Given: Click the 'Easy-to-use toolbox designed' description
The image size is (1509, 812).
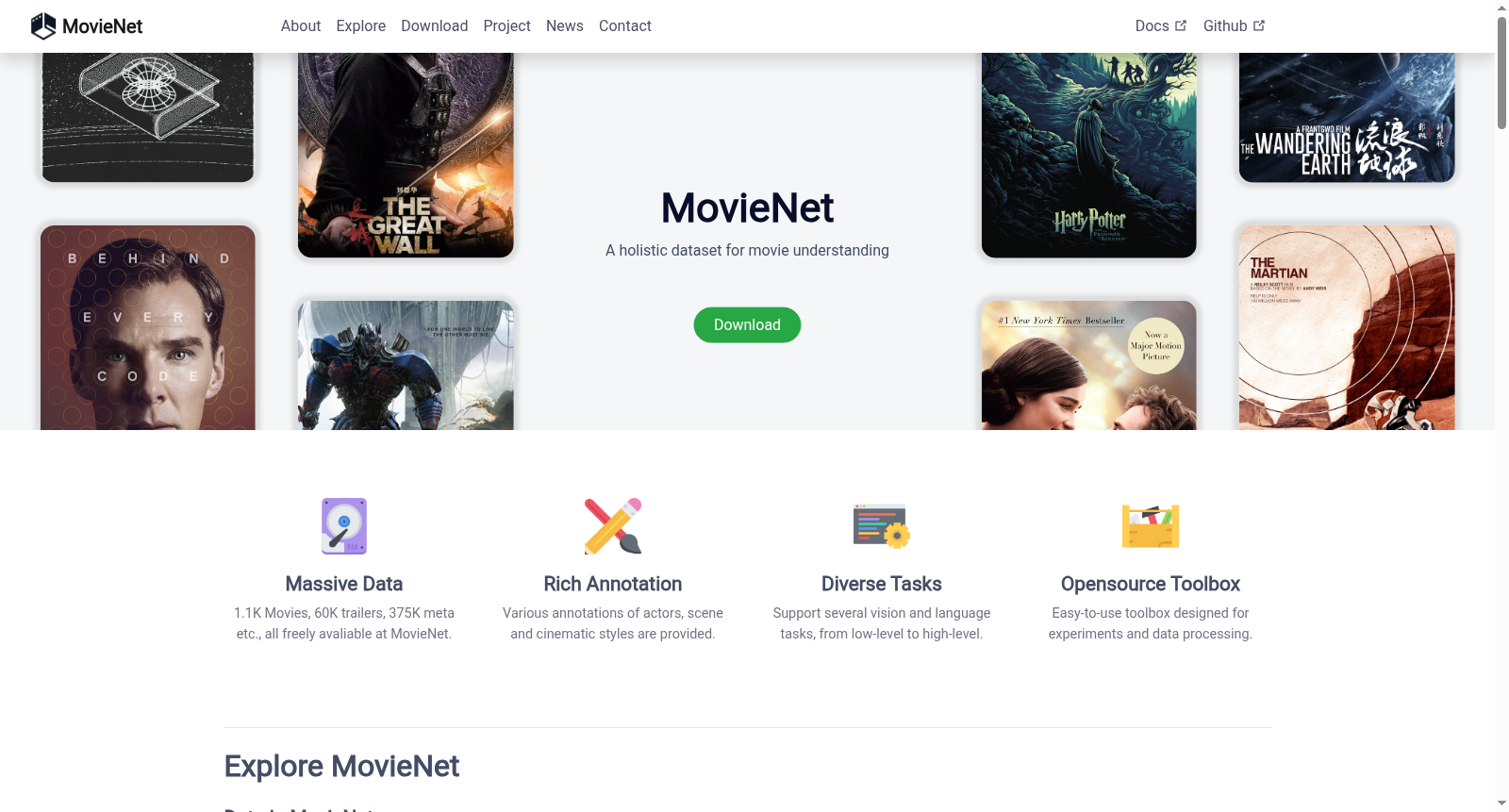Looking at the screenshot, I should coord(1151,623).
